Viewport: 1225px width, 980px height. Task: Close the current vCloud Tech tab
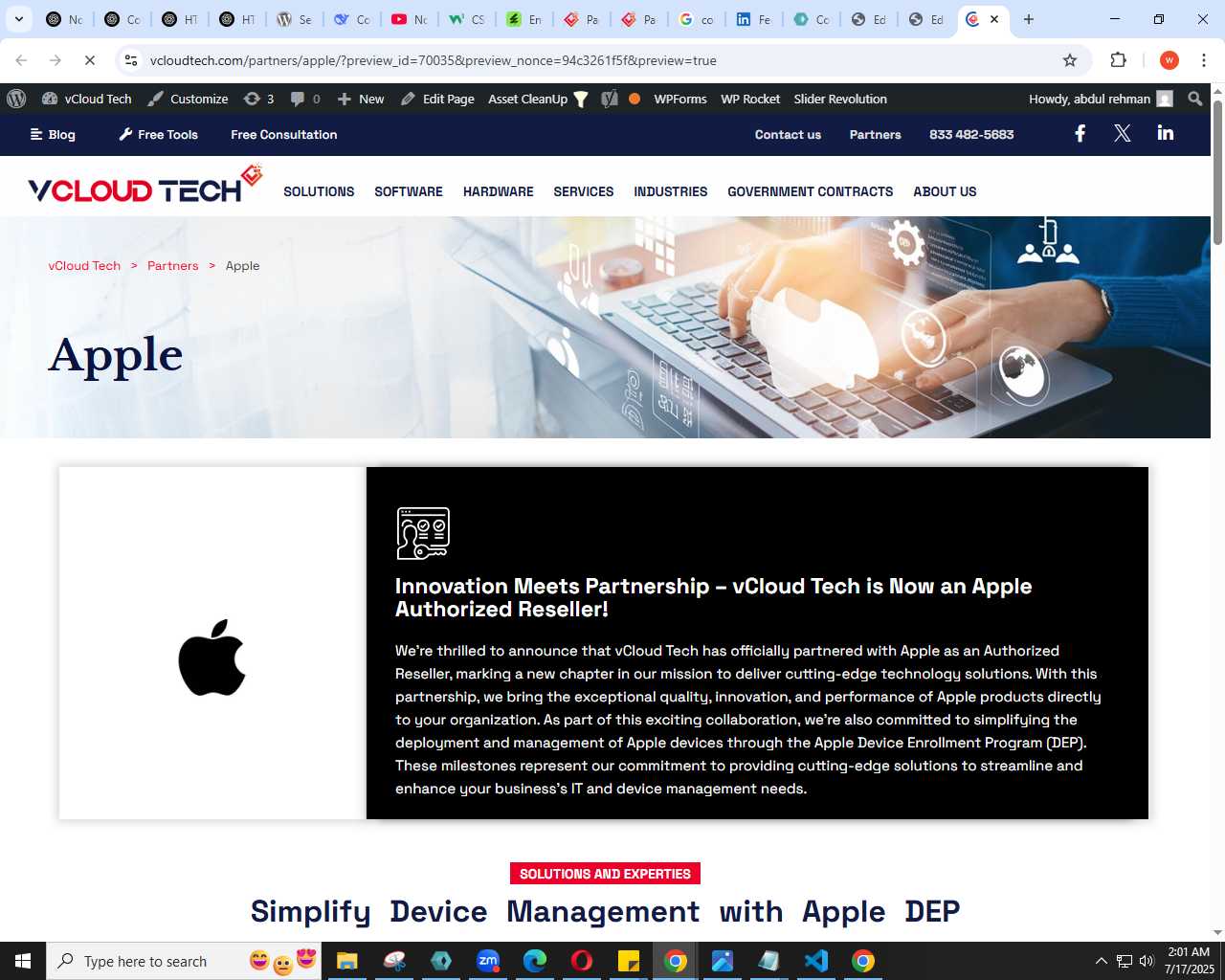coord(994,19)
